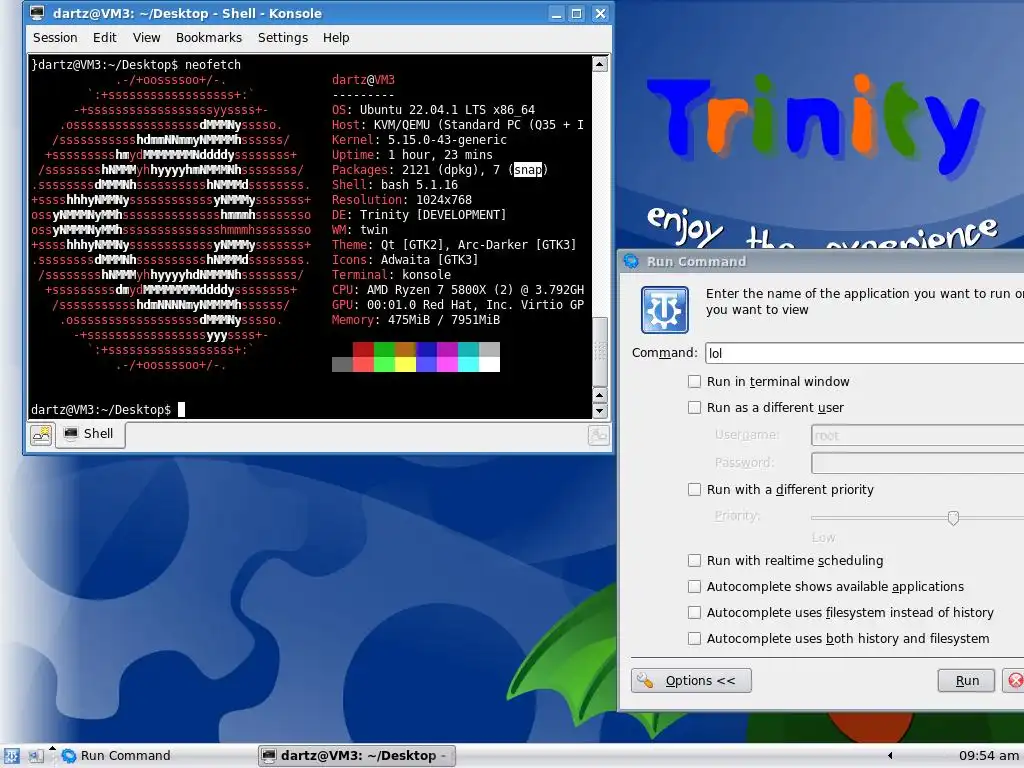Click the Run button

[967, 680]
